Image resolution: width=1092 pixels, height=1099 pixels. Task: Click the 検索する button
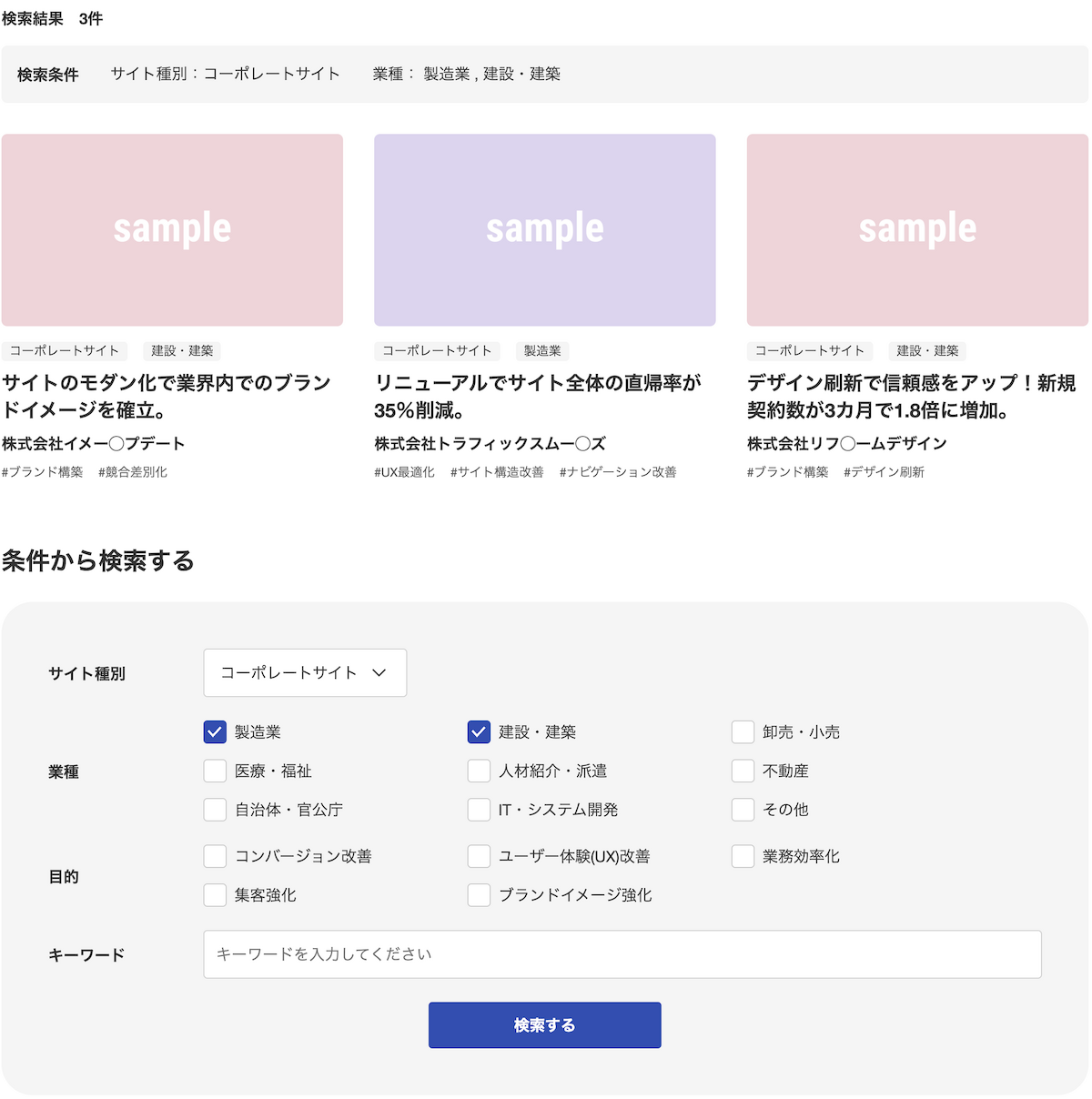(x=545, y=1025)
